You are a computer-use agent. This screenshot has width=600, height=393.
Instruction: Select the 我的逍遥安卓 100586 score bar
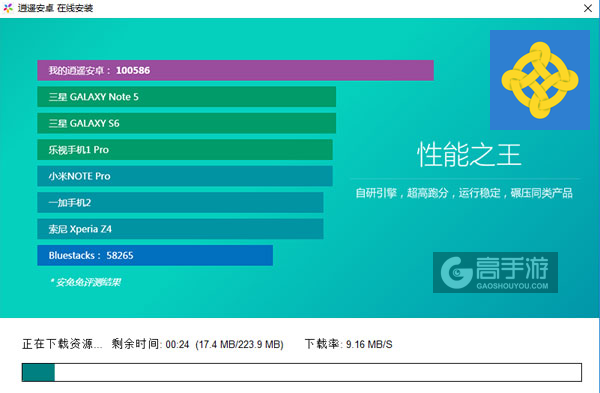(x=235, y=70)
